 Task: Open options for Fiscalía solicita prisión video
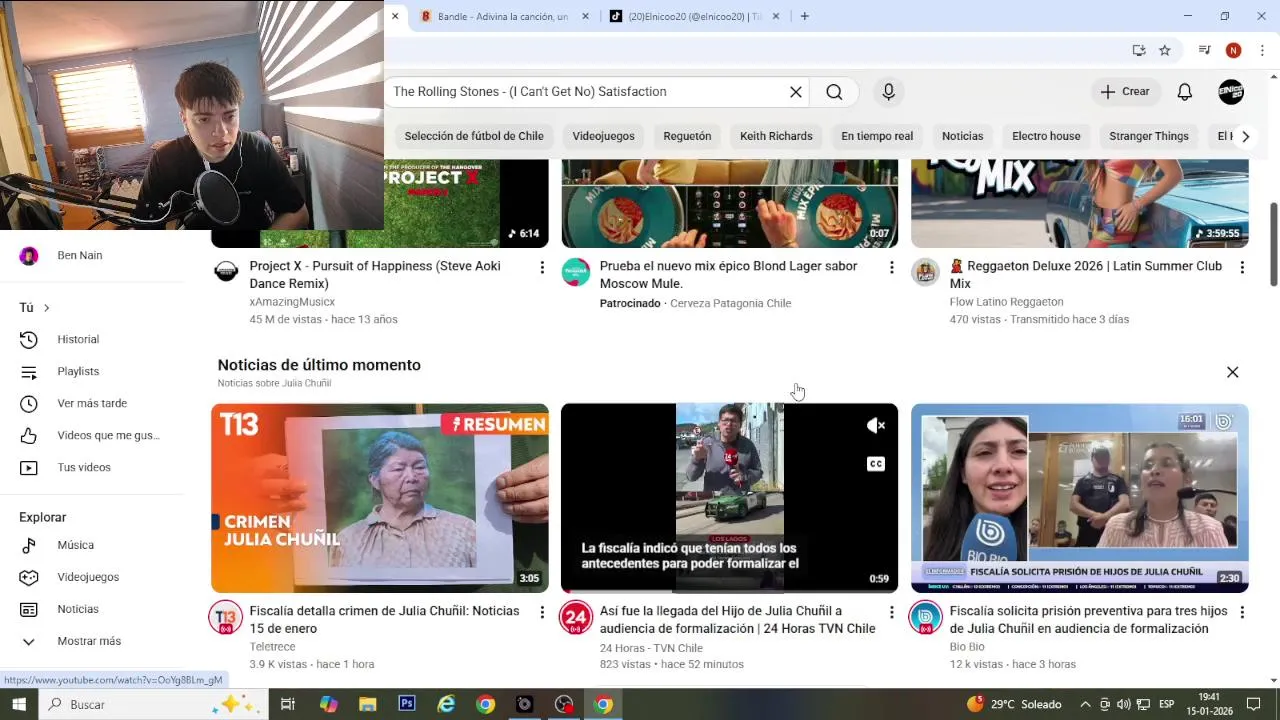click(x=1242, y=612)
